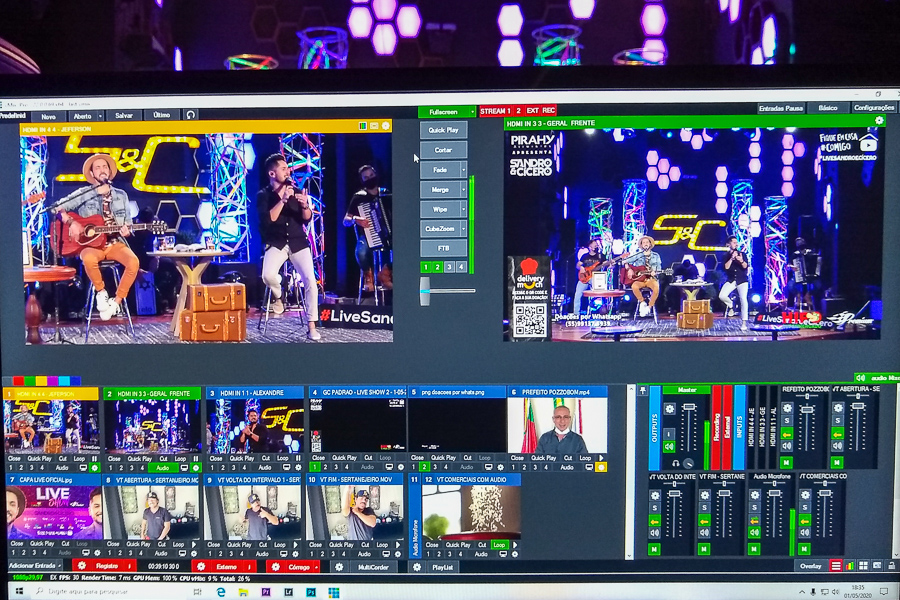Select the Prefeito Pozzobom input thumbnail

[x=556, y=427]
